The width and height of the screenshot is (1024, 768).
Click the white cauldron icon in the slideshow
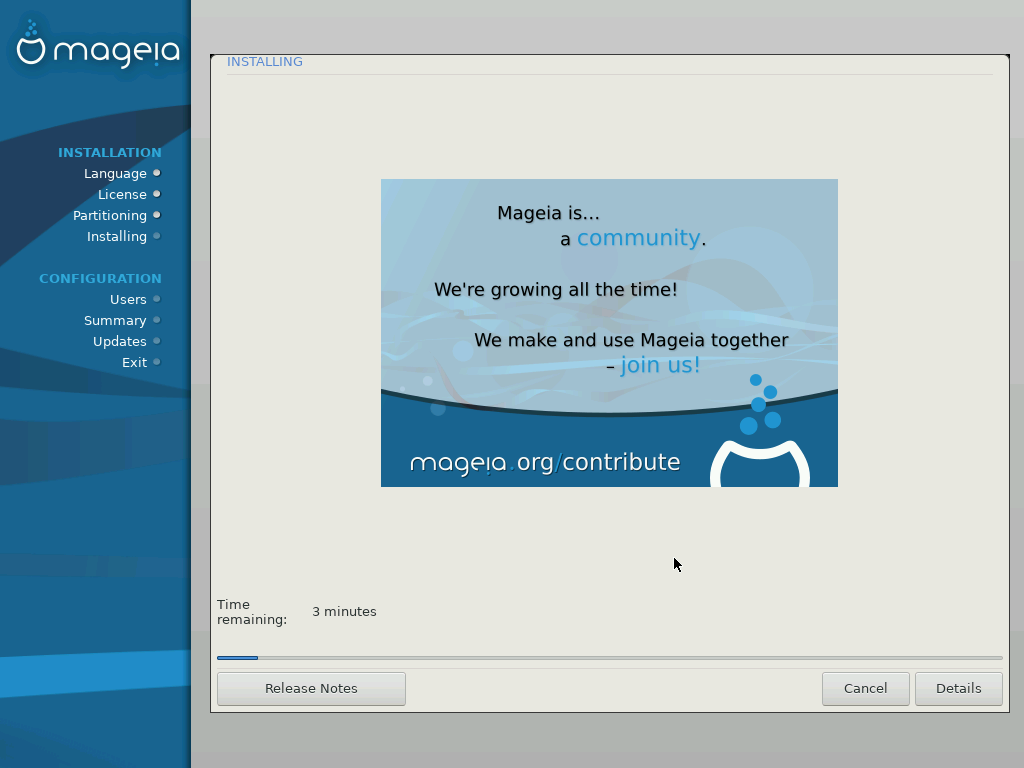(x=759, y=464)
